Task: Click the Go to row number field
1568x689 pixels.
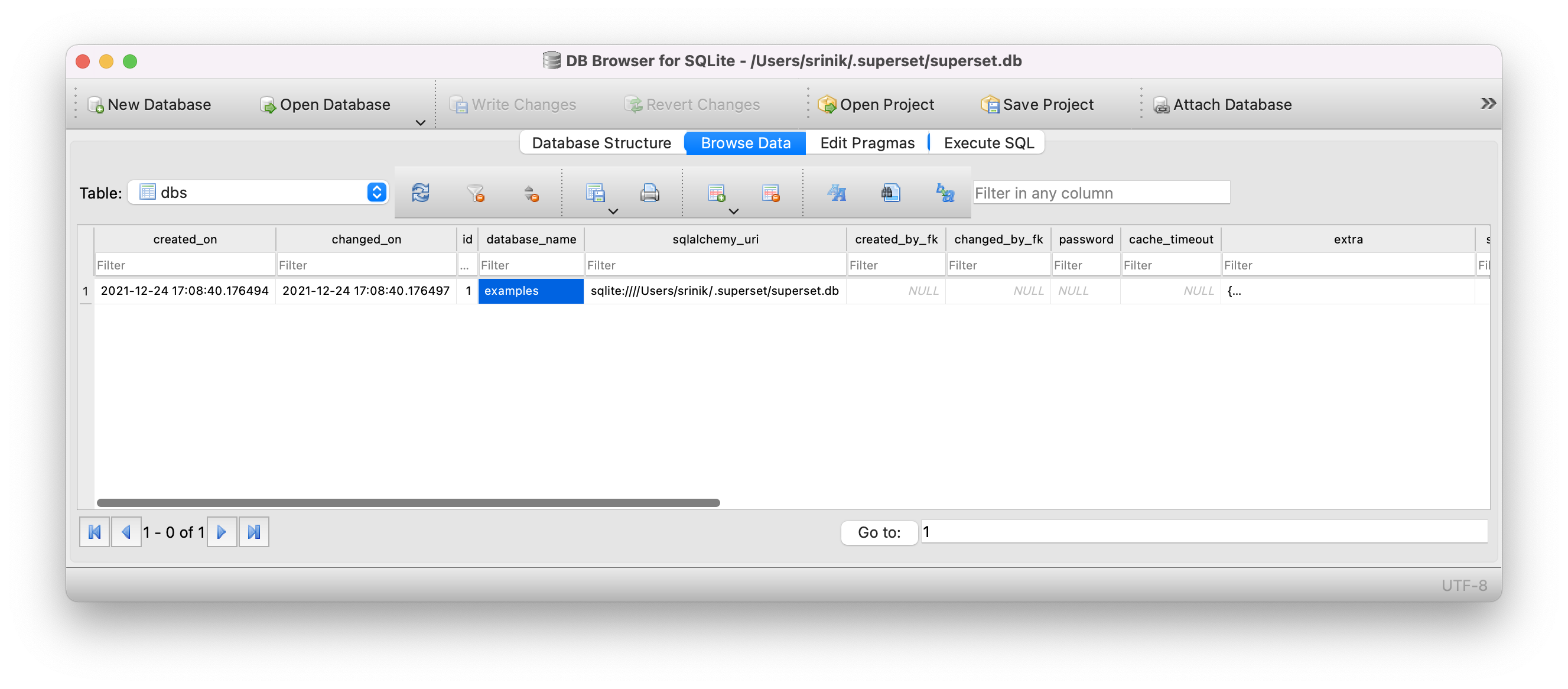Action: [1204, 532]
